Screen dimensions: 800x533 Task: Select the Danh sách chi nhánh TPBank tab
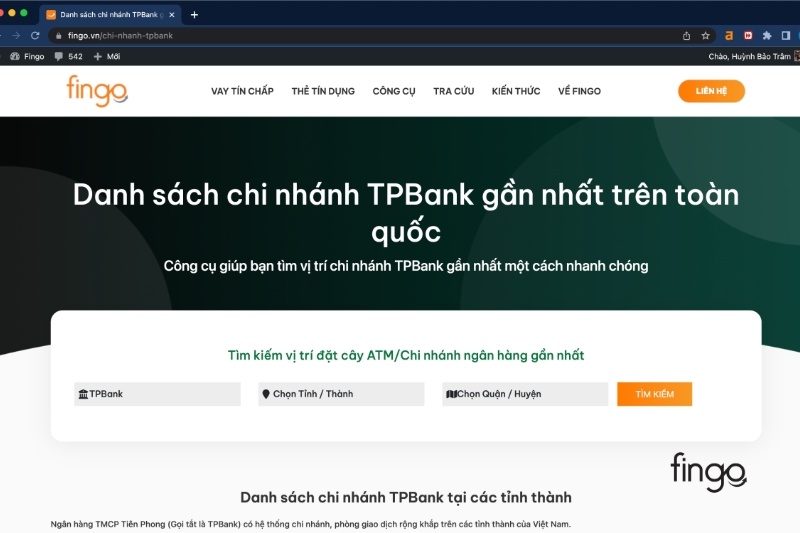click(x=110, y=15)
